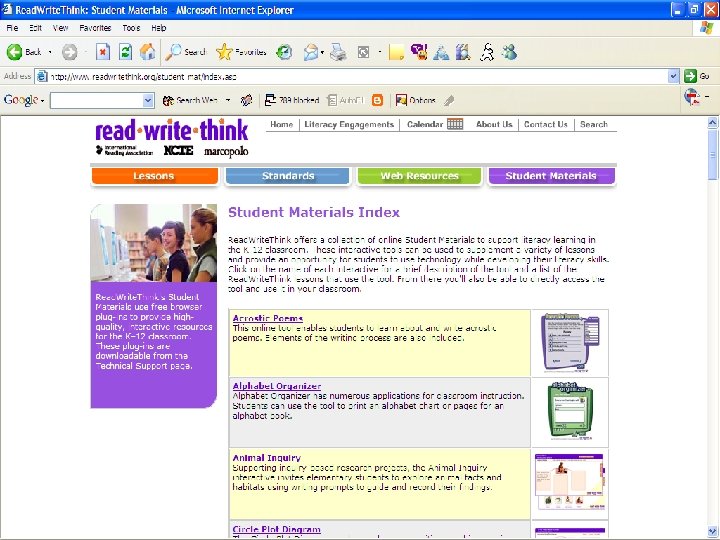720x540 pixels.
Task: Refresh the page using the Refresh icon
Action: point(125,52)
